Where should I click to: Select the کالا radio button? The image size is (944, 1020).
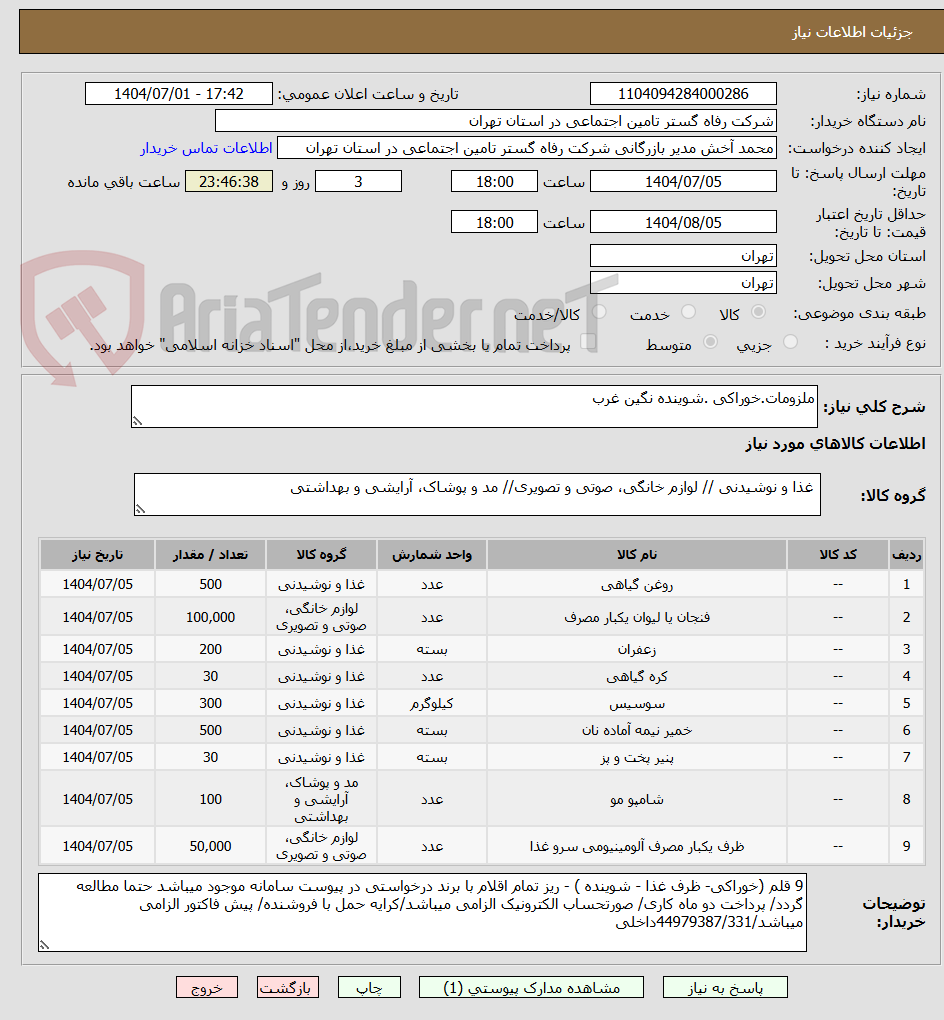(x=758, y=312)
